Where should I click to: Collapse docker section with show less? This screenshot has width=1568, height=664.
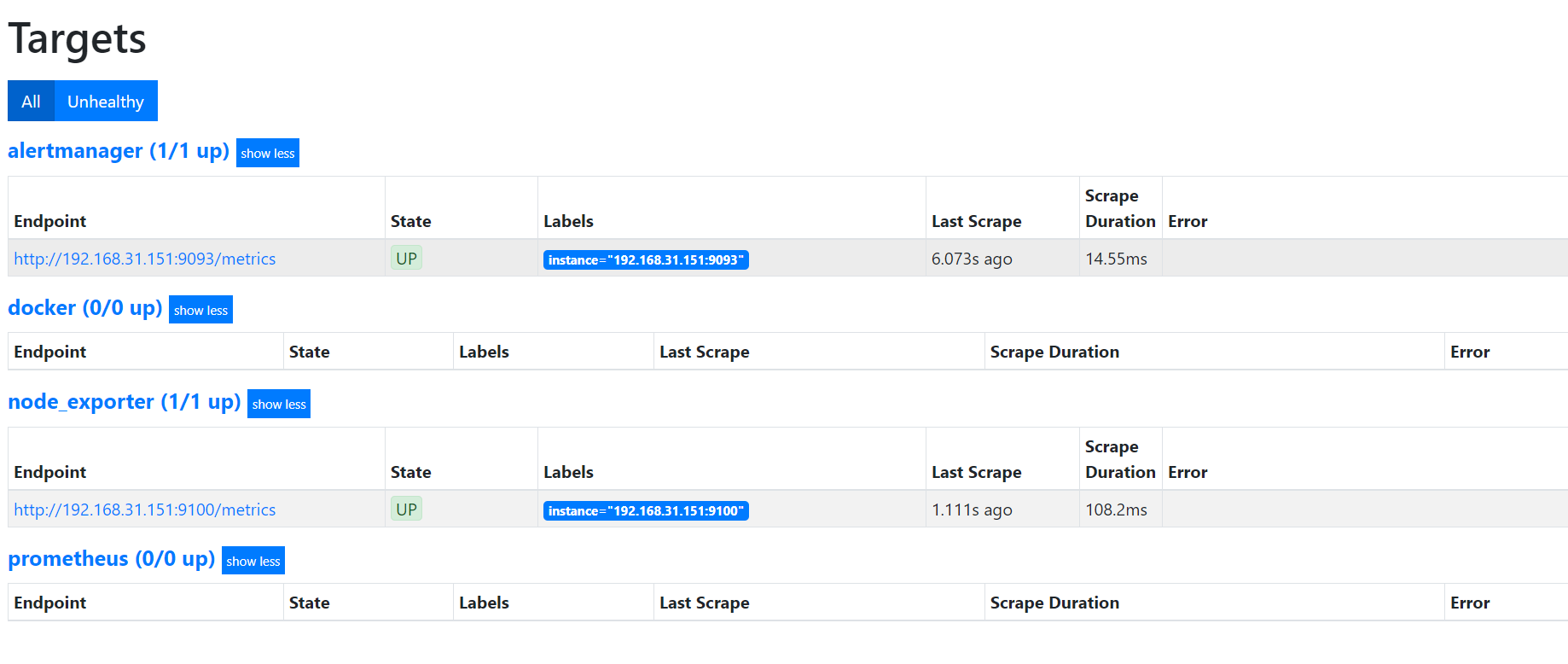(x=200, y=310)
